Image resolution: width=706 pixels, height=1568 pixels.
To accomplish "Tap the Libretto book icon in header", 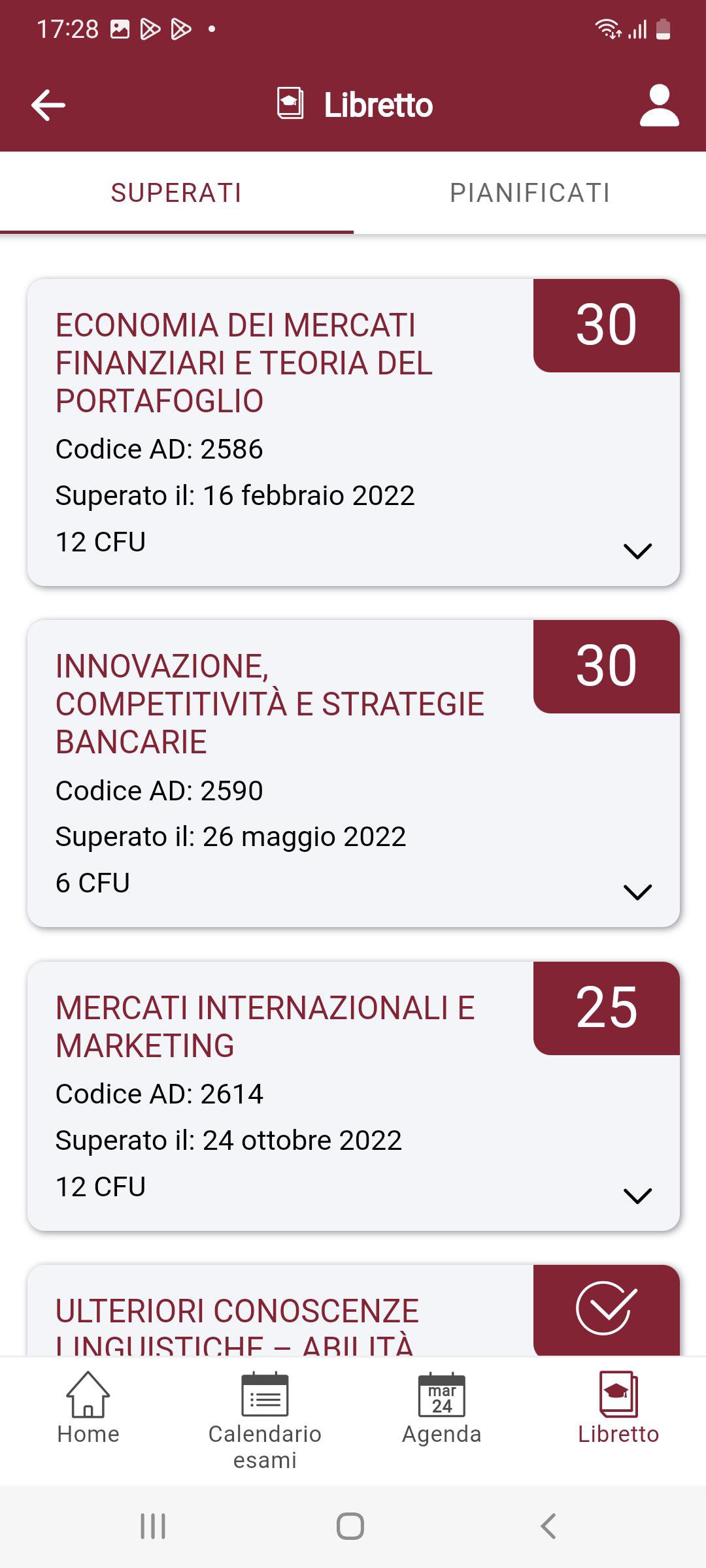I will pos(290,104).
